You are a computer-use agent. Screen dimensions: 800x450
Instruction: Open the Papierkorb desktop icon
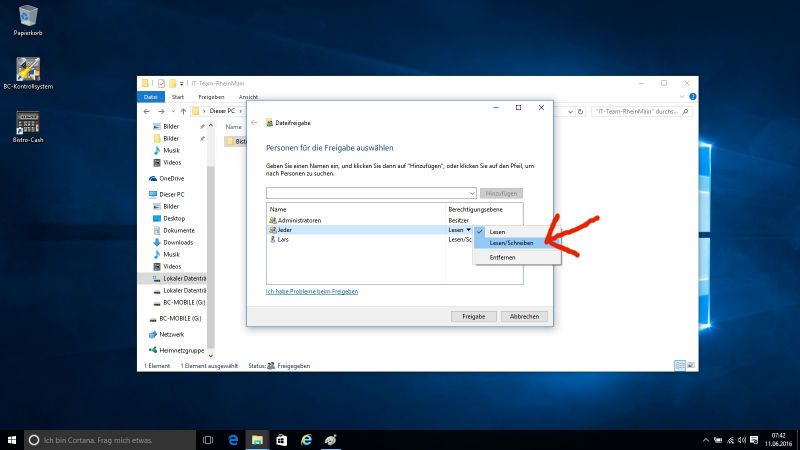click(28, 20)
